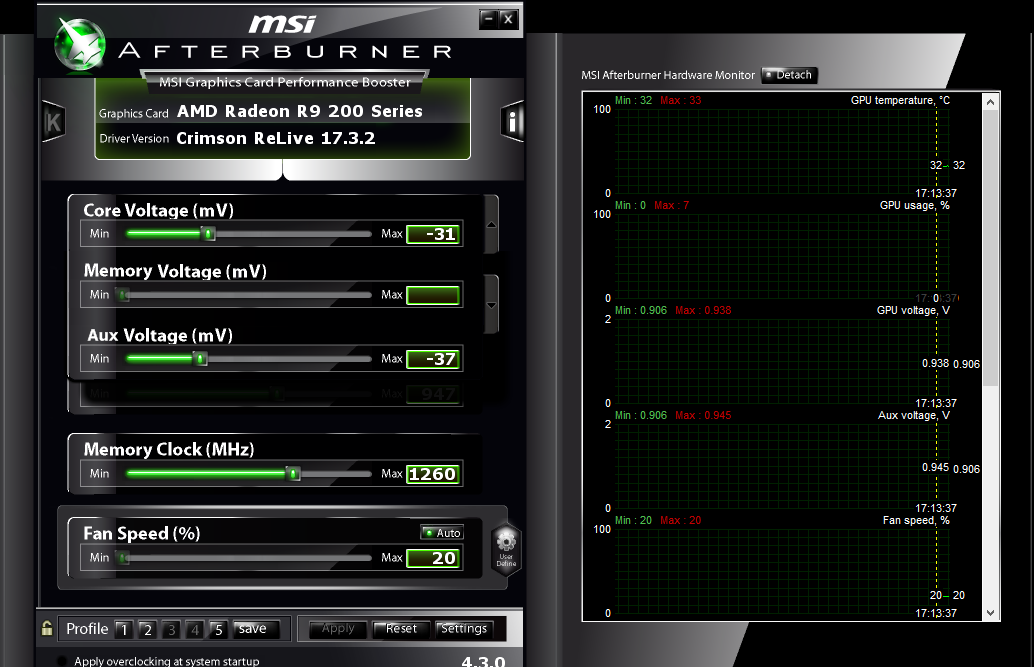This screenshot has width=1034, height=667.
Task: Click the Max : 33 temperature readout
Action: 681,100
